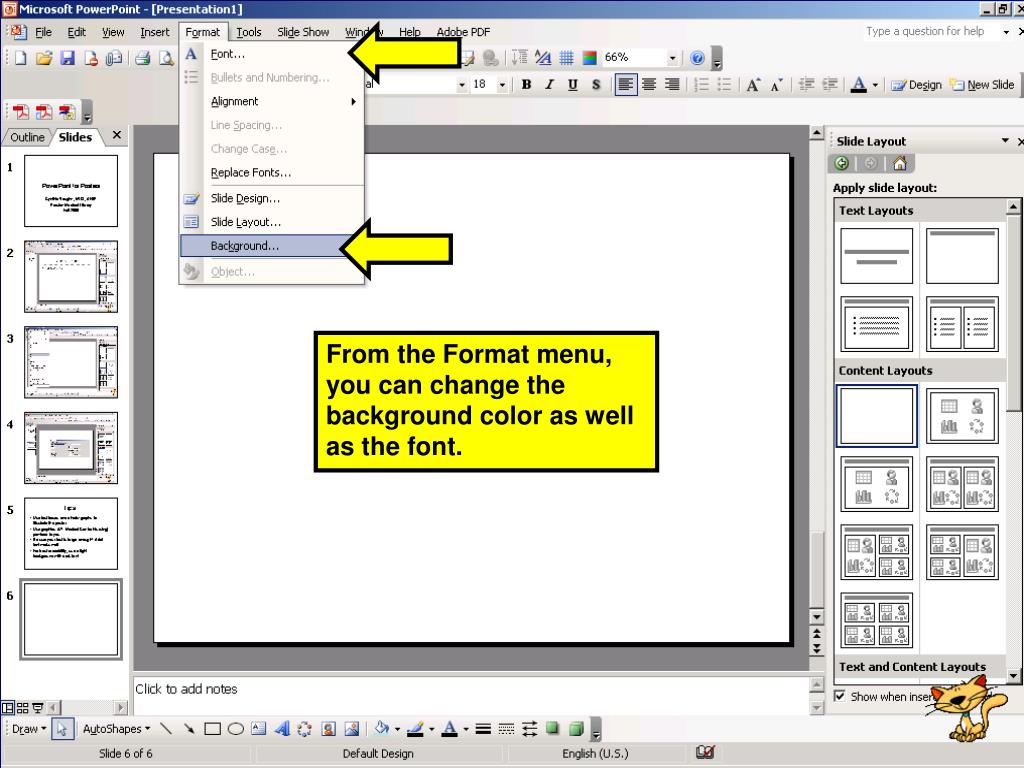Click the Shadow Style icon
Screen dimensions: 1024x768
(x=552, y=728)
